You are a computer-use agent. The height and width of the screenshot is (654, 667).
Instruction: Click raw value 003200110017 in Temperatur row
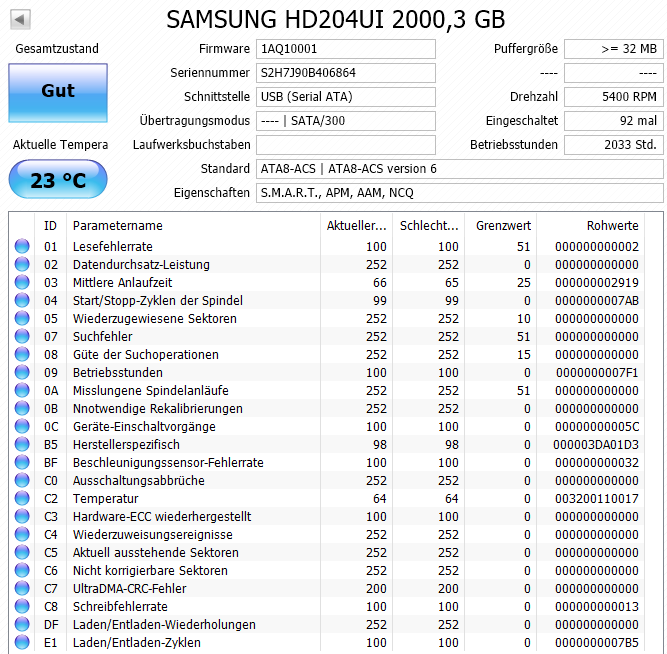point(597,498)
